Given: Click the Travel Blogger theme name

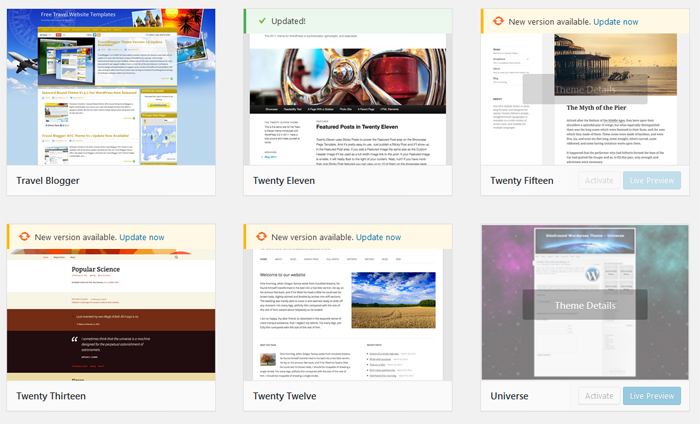Looking at the screenshot, I should (48, 181).
